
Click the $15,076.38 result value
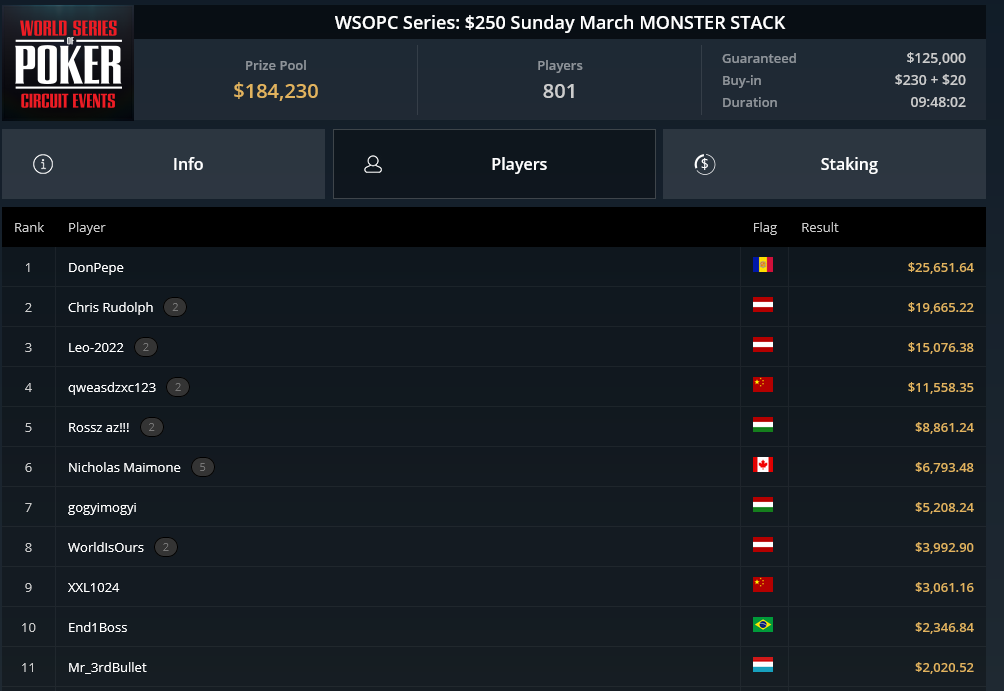click(940, 348)
